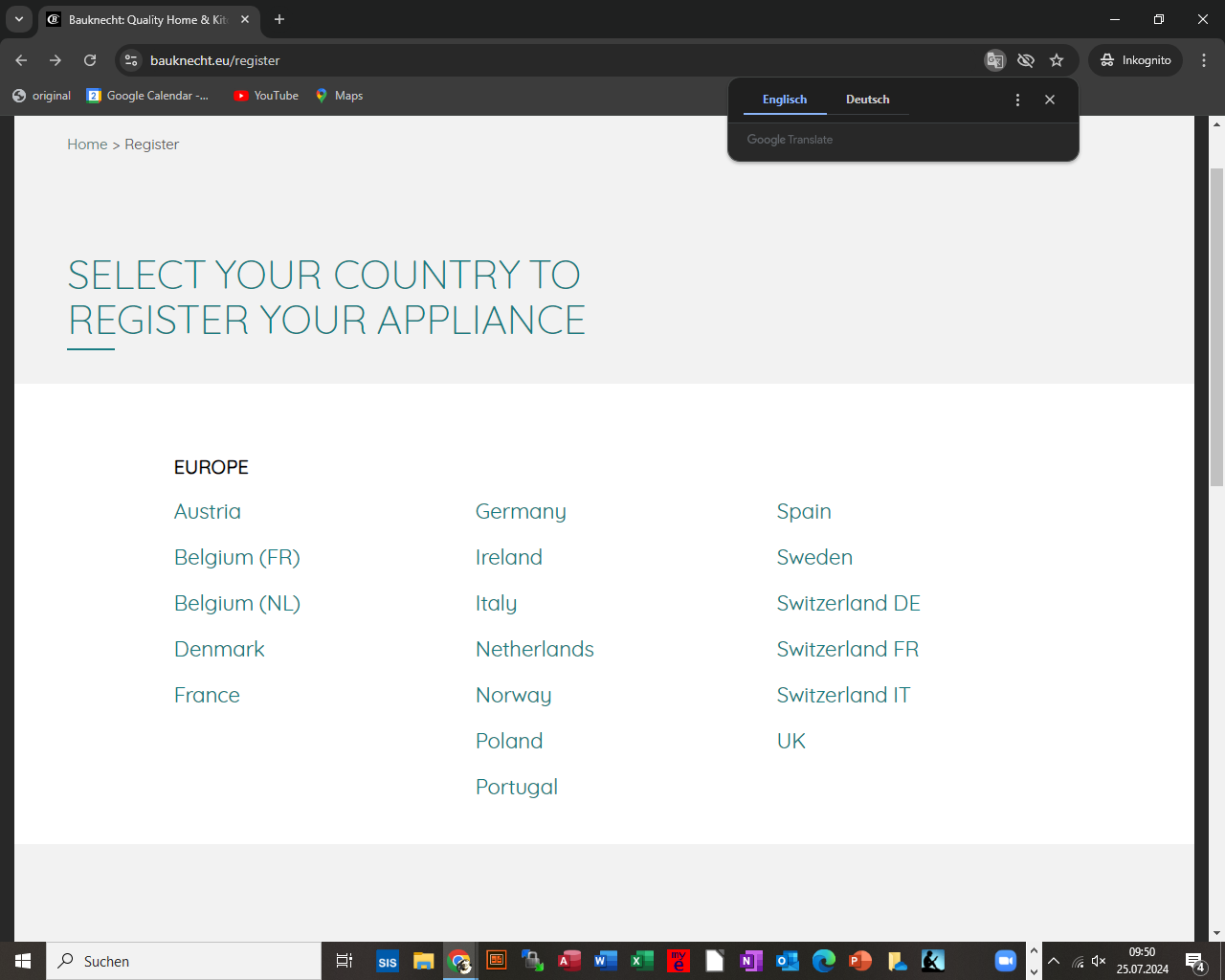The image size is (1225, 980).
Task: Go to Home via the breadcrumb
Action: tap(87, 145)
